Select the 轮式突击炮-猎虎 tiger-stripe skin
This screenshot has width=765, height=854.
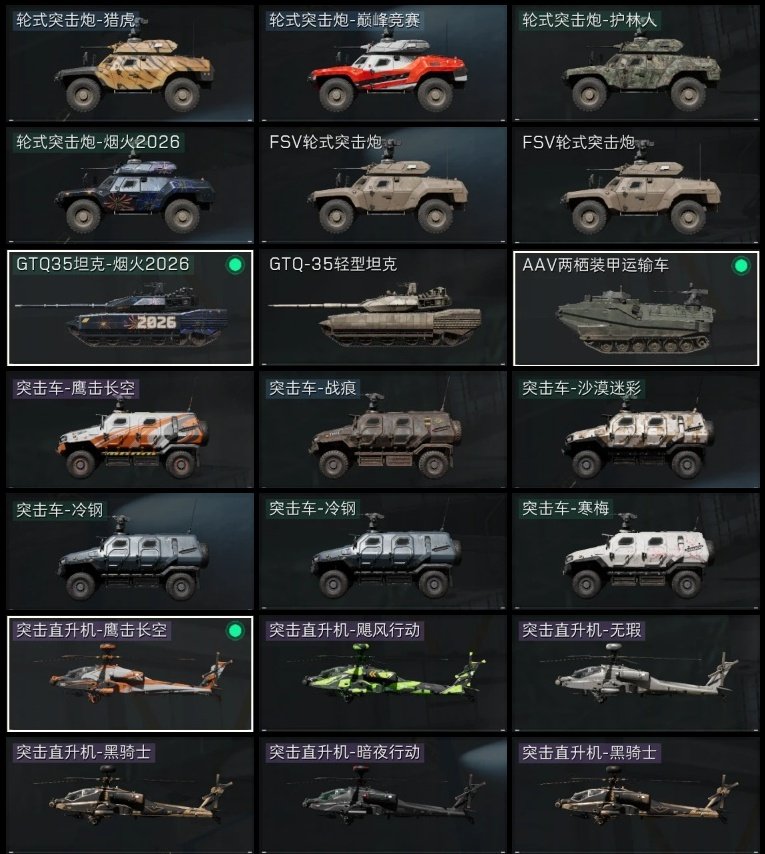point(130,63)
